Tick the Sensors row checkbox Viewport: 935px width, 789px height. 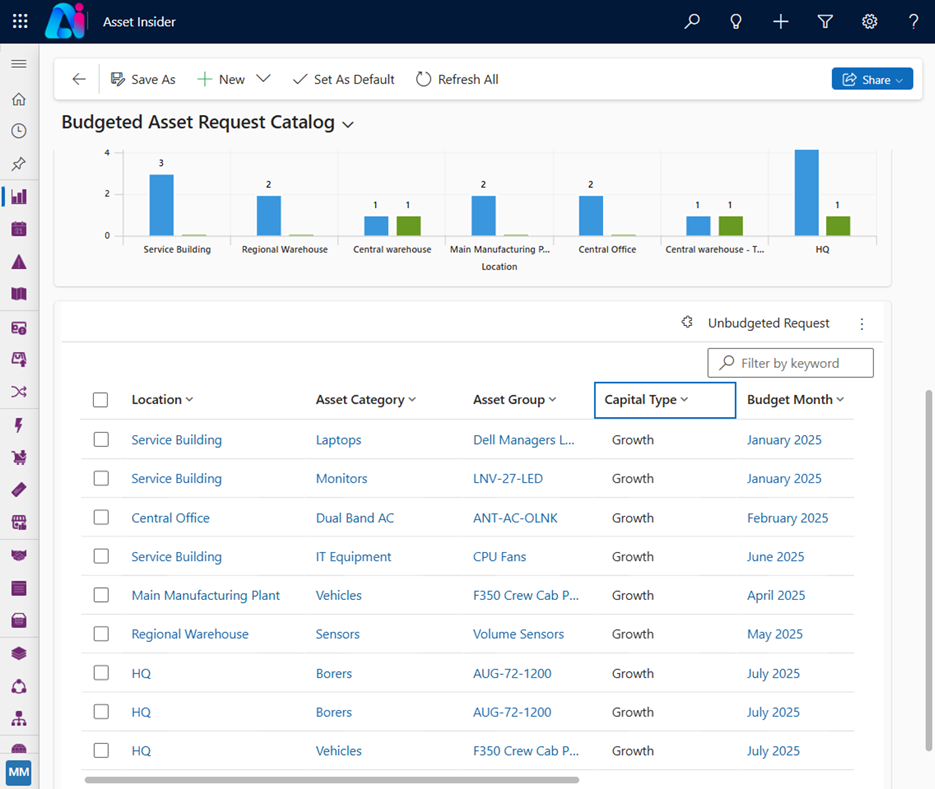(x=101, y=634)
